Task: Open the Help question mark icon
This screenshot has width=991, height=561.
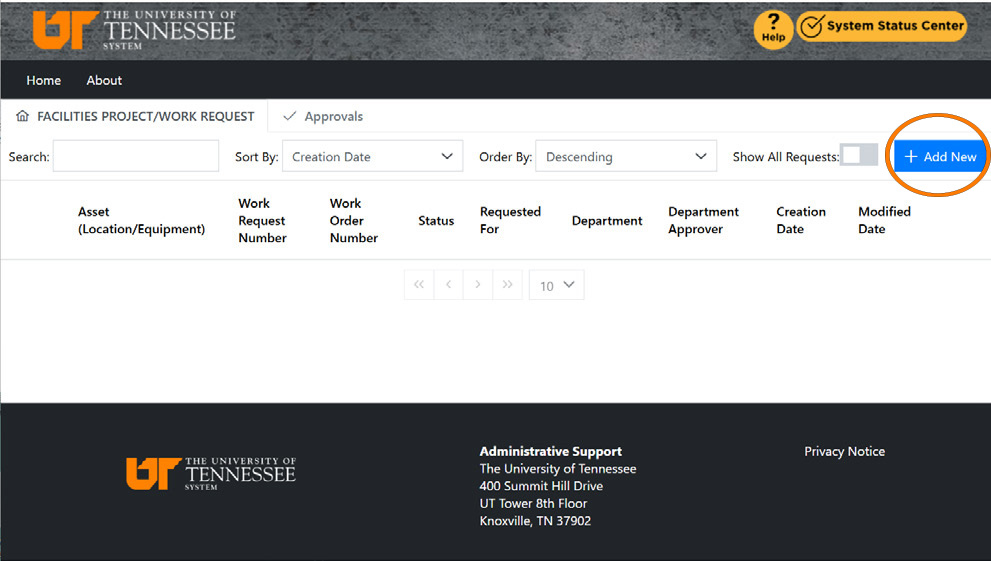Action: (773, 29)
